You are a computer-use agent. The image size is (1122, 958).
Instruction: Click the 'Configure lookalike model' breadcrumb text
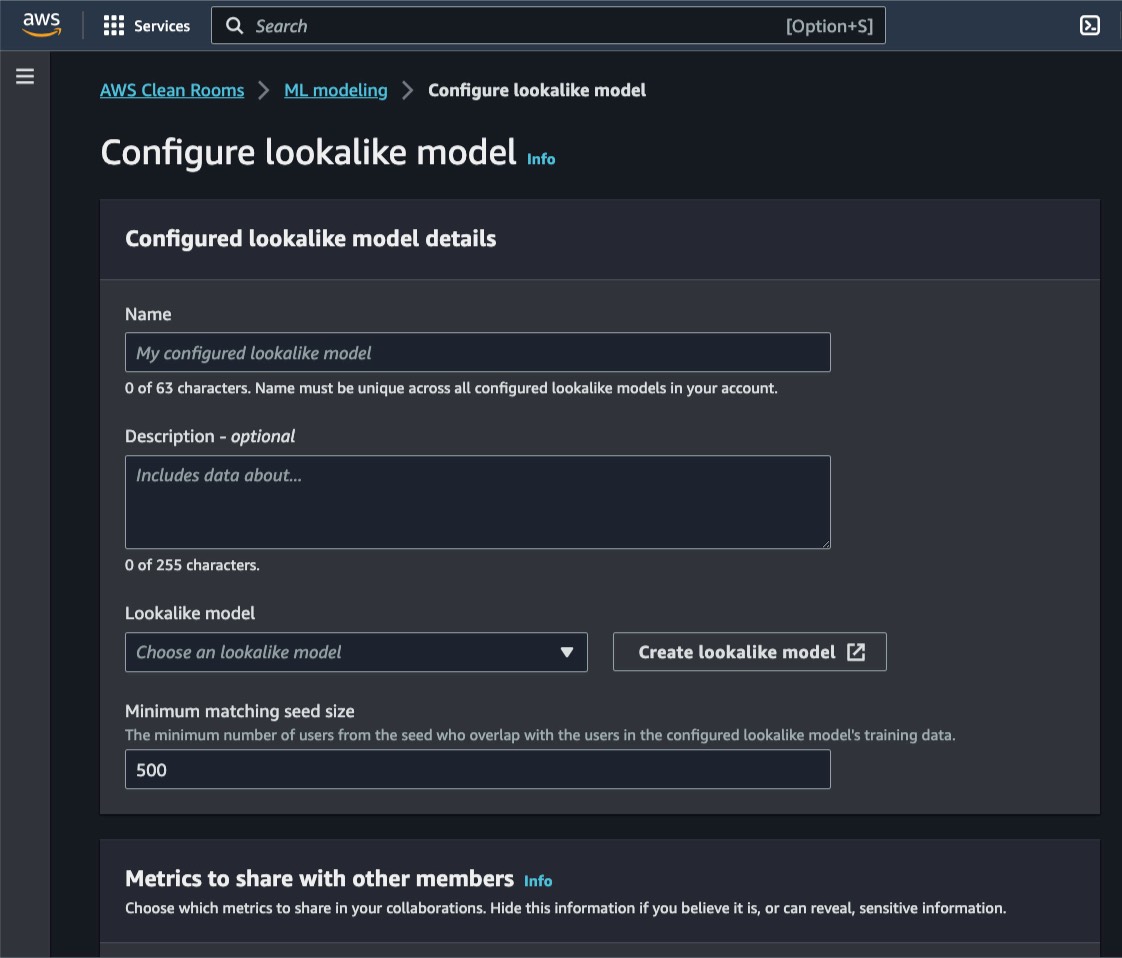(537, 90)
